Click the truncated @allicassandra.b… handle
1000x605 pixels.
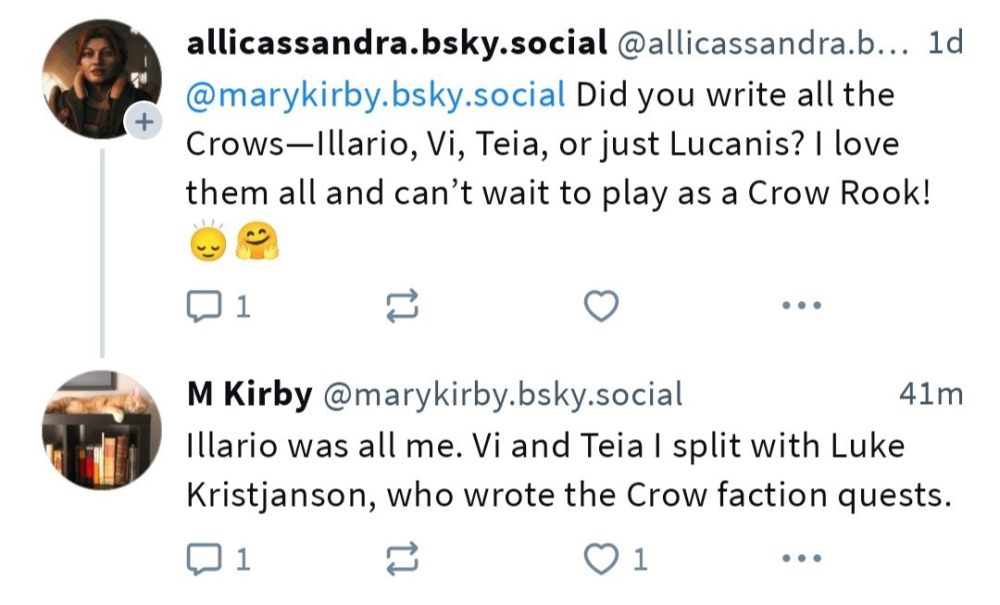click(762, 43)
